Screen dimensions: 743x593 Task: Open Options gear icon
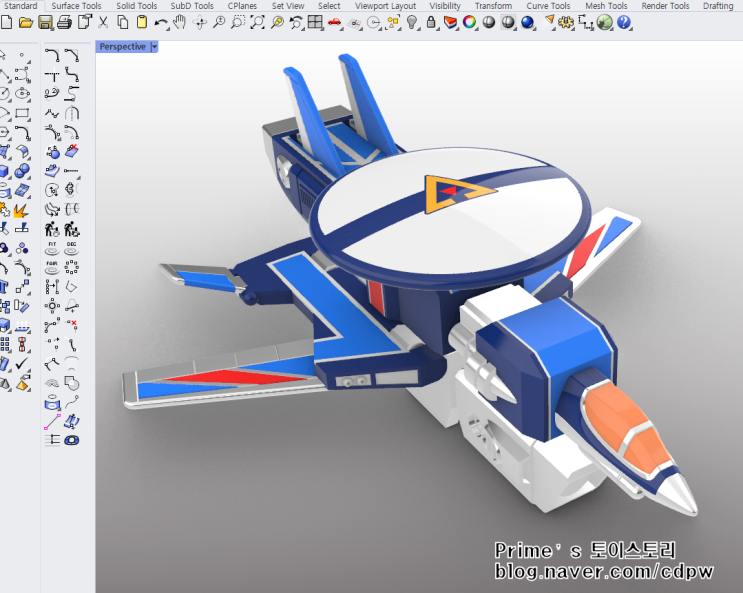565,22
